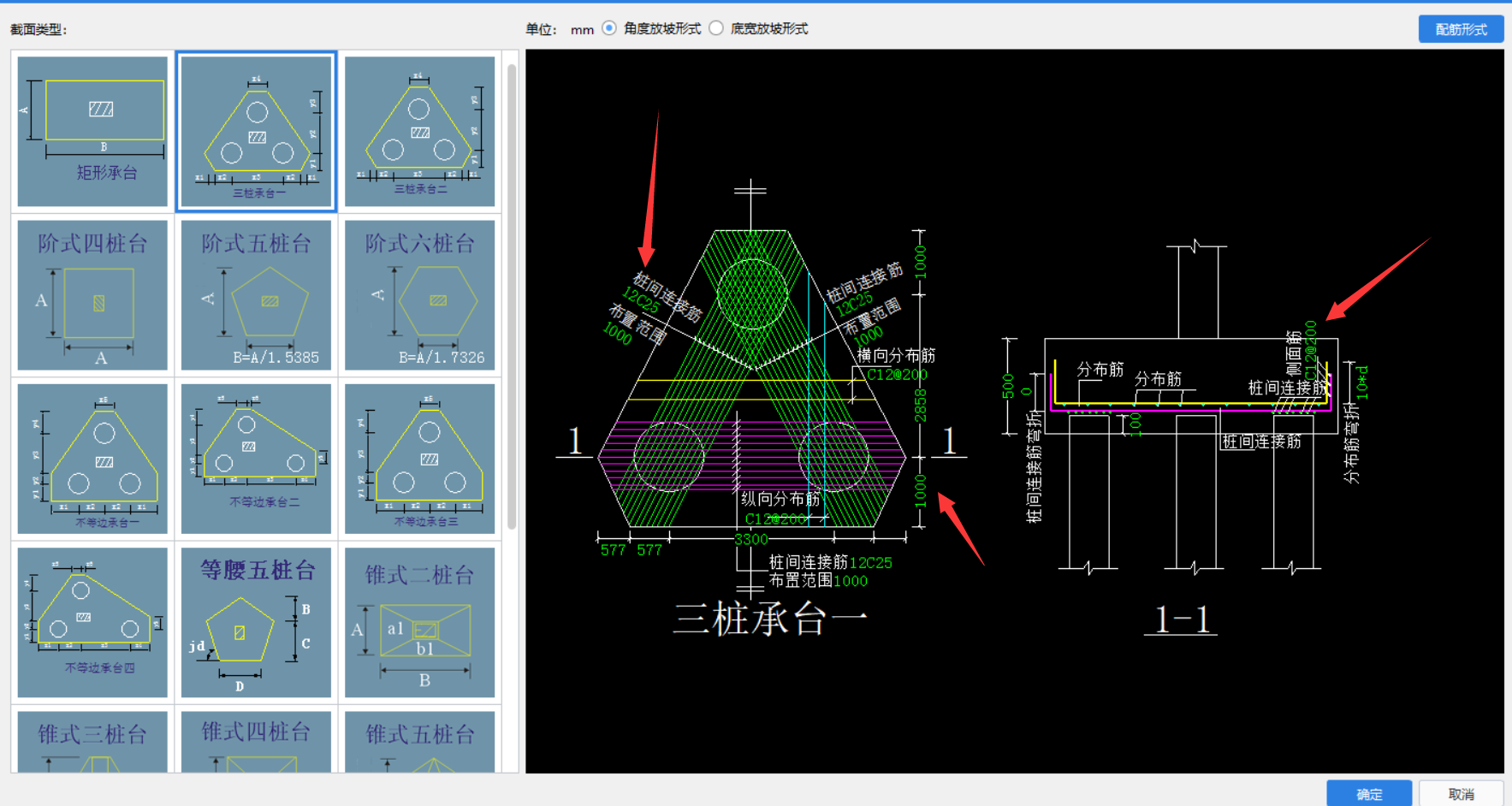Edit the upper-right 1000 height dimension
1512x806 pixels.
[x=921, y=262]
